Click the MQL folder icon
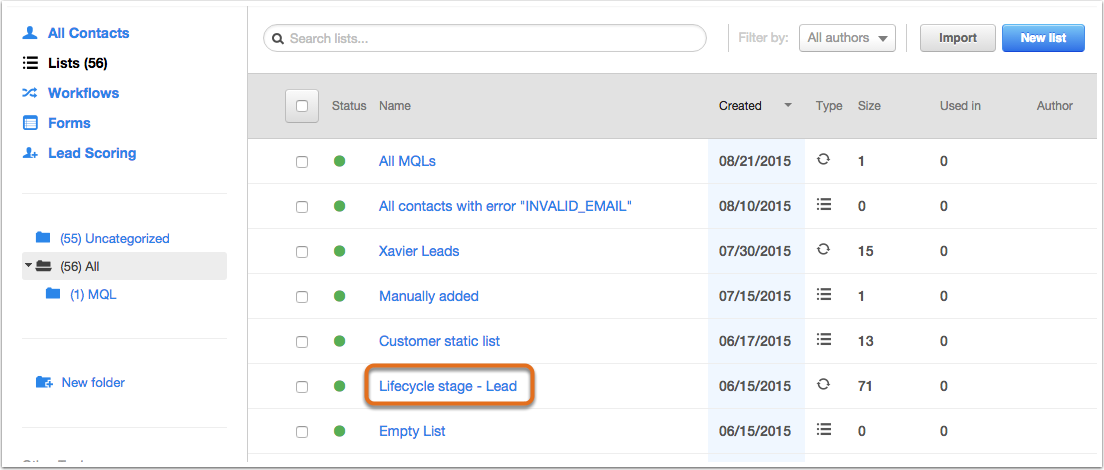Image resolution: width=1104 pixels, height=470 pixels. 53,294
